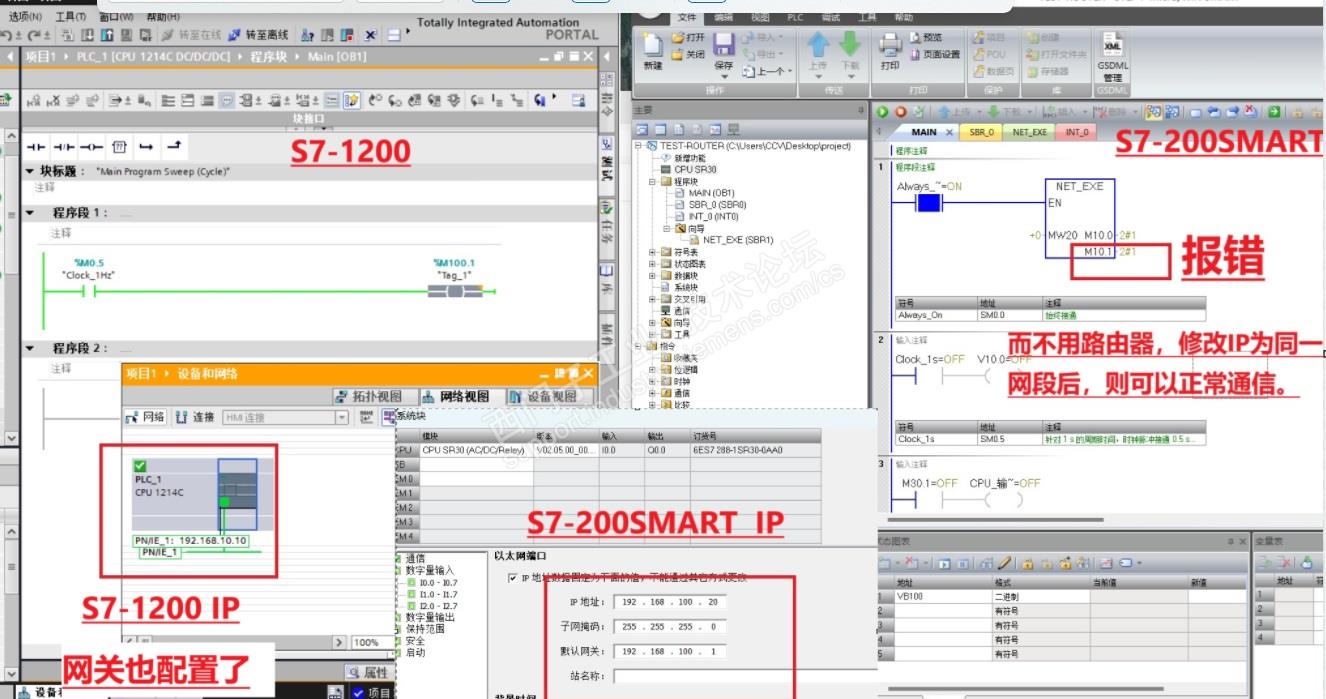The image size is (1326, 699).
Task: Insert a normally closed contact in TIA Portal
Action: tap(64, 147)
